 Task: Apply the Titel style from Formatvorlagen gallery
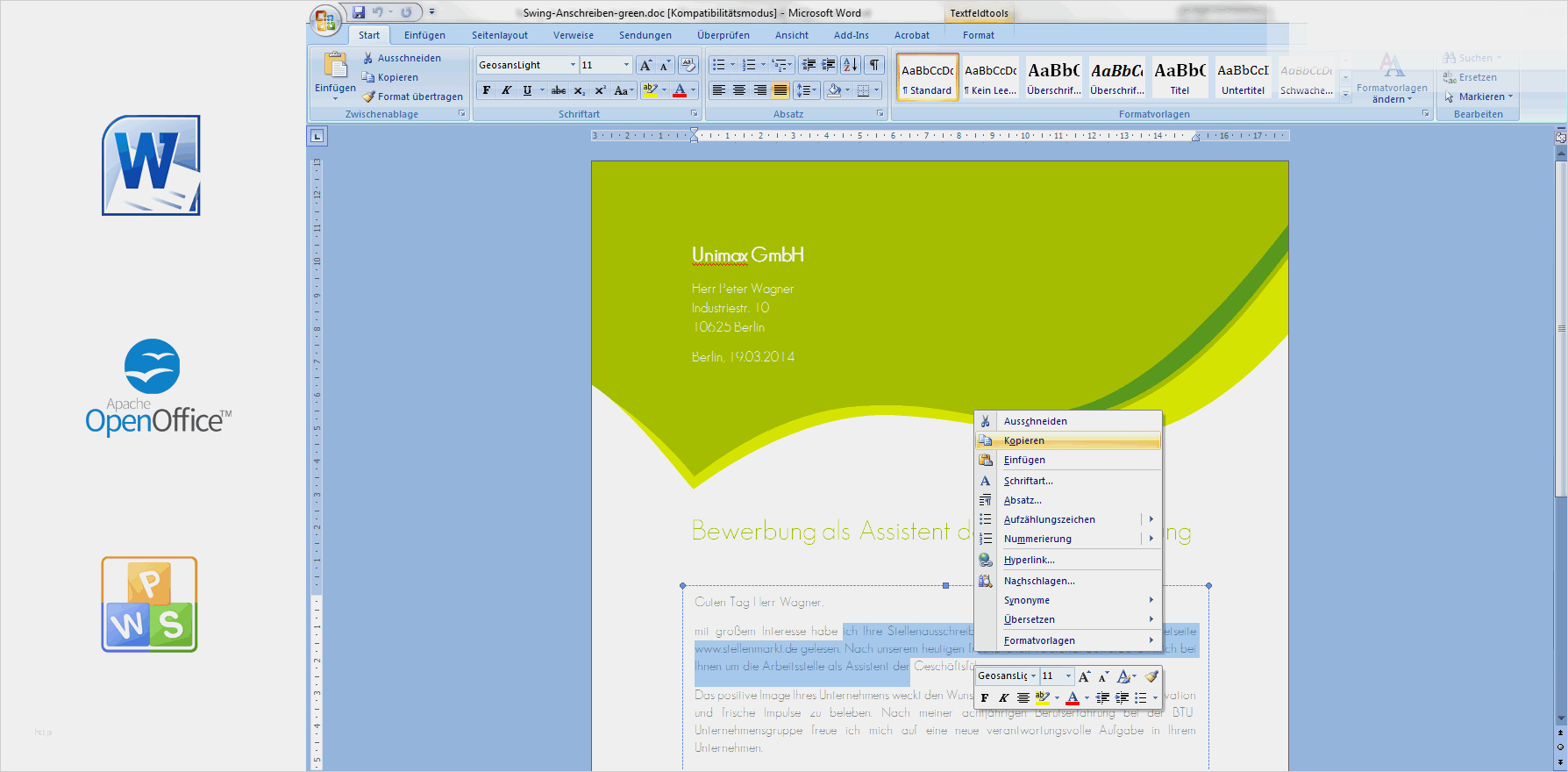(1180, 78)
